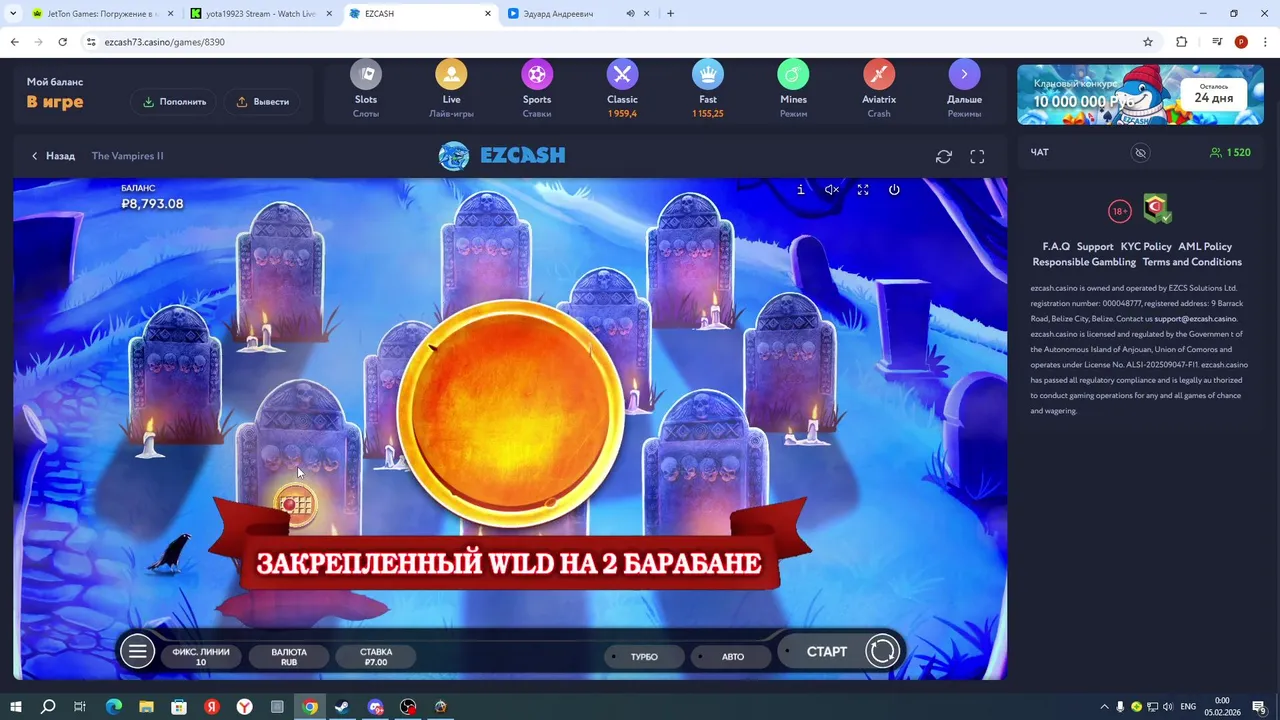The image size is (1280, 720).
Task: Open the Fast games crown icon
Action: coord(708,75)
